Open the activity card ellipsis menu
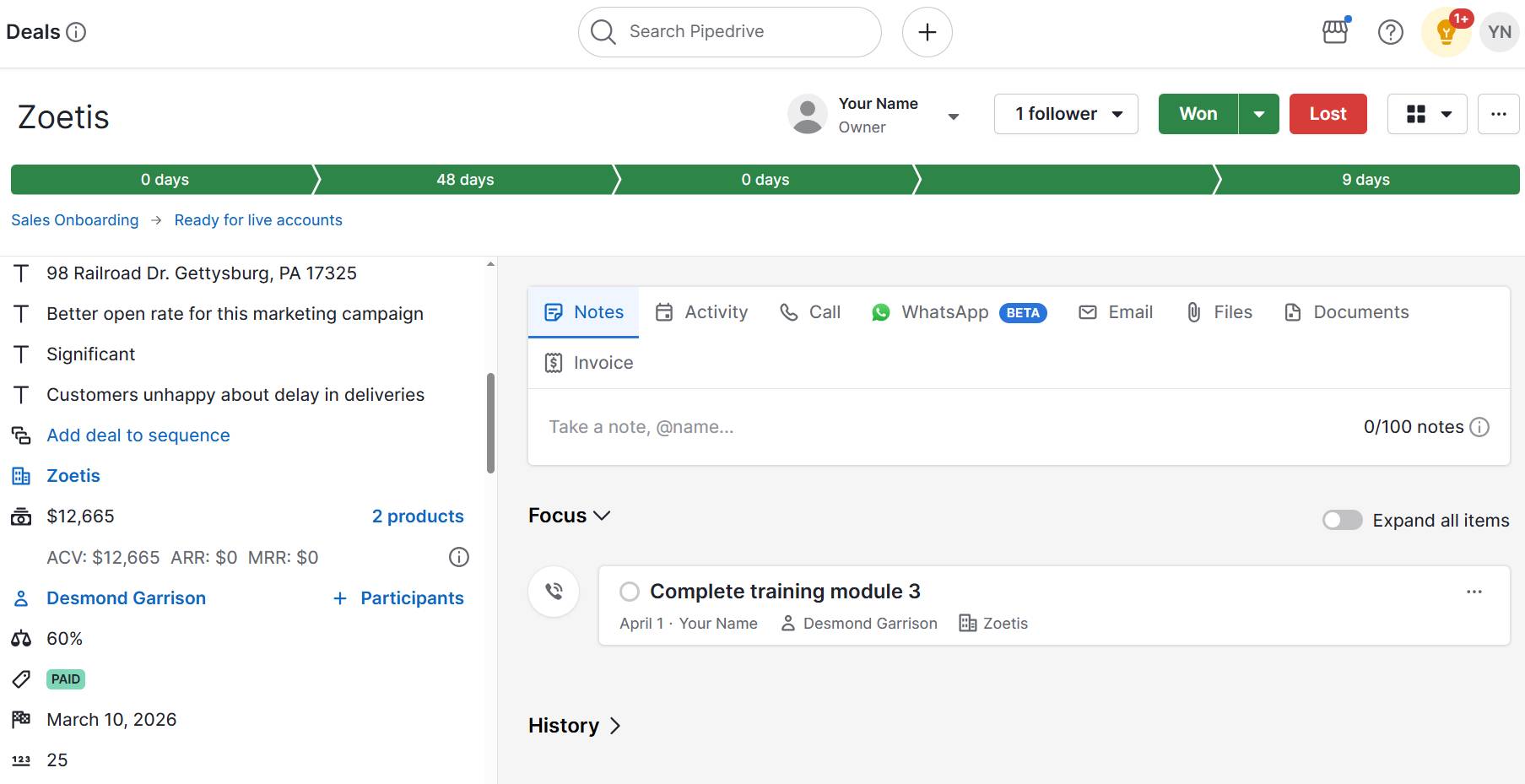 pos(1474,592)
